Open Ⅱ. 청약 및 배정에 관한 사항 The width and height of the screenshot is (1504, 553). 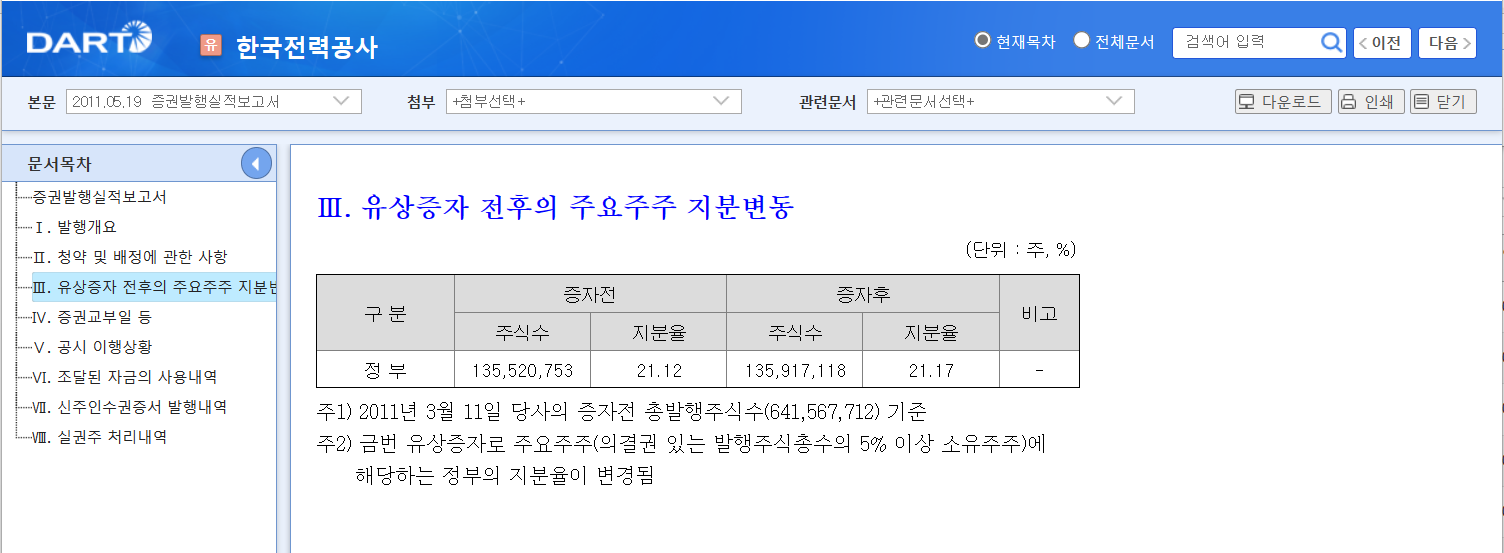click(130, 257)
